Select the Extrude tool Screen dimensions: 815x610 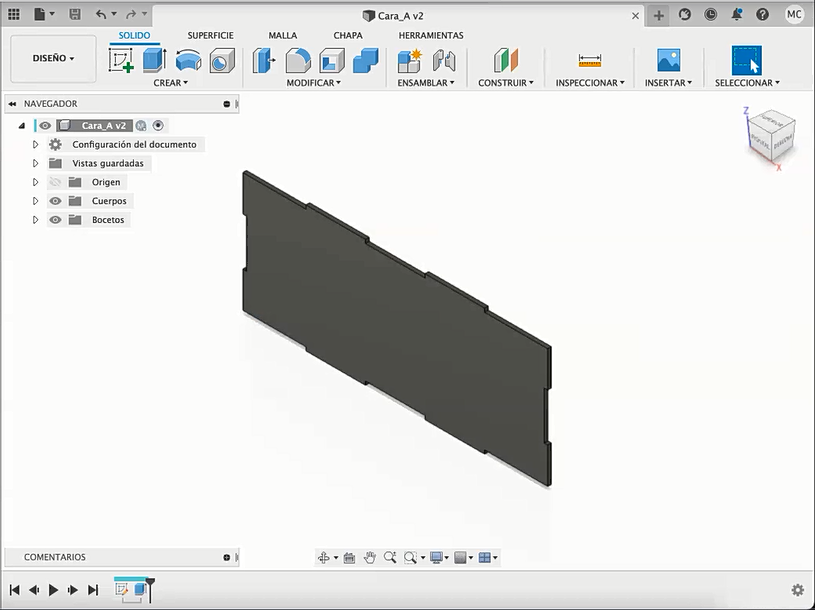coord(154,60)
